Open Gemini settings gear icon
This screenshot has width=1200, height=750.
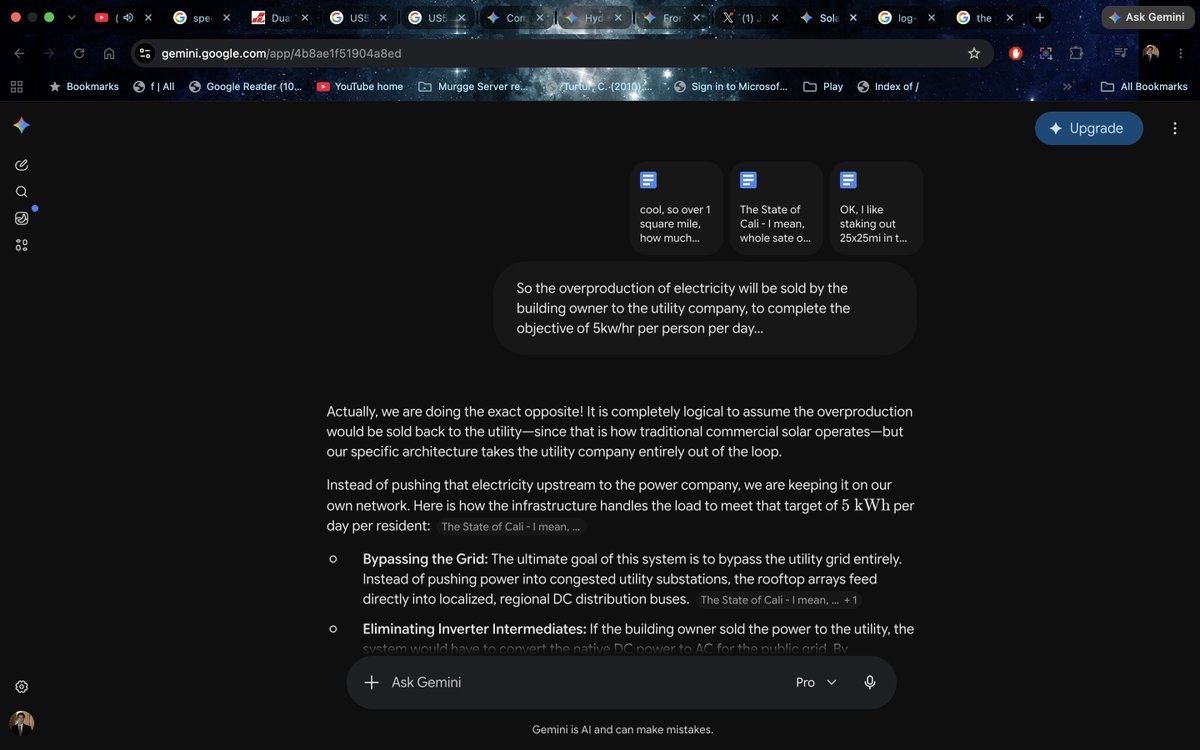22,686
